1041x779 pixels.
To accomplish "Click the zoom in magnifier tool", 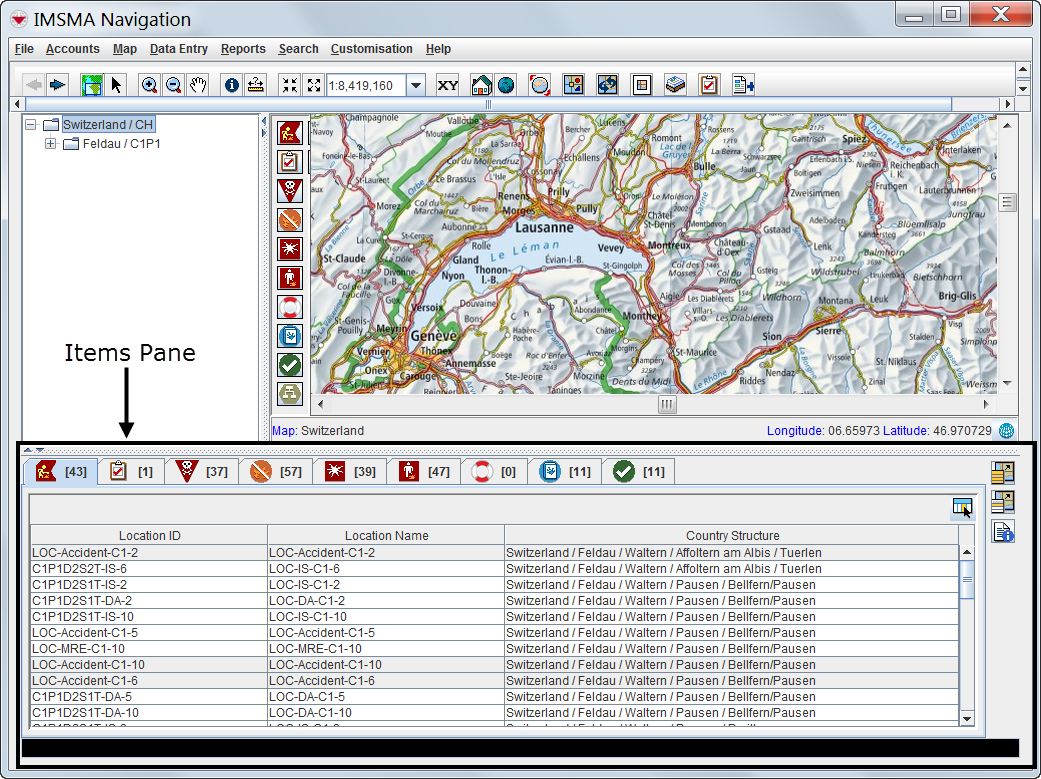I will click(149, 85).
